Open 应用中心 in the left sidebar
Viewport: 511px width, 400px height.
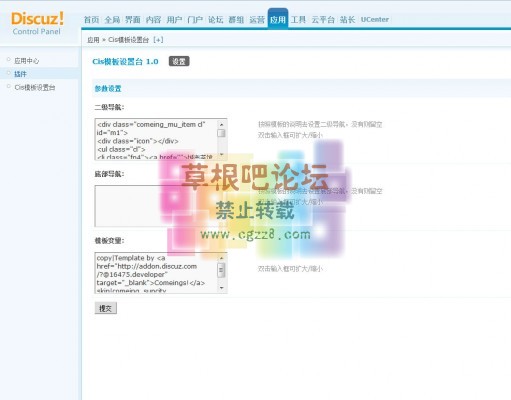[x=26, y=61]
